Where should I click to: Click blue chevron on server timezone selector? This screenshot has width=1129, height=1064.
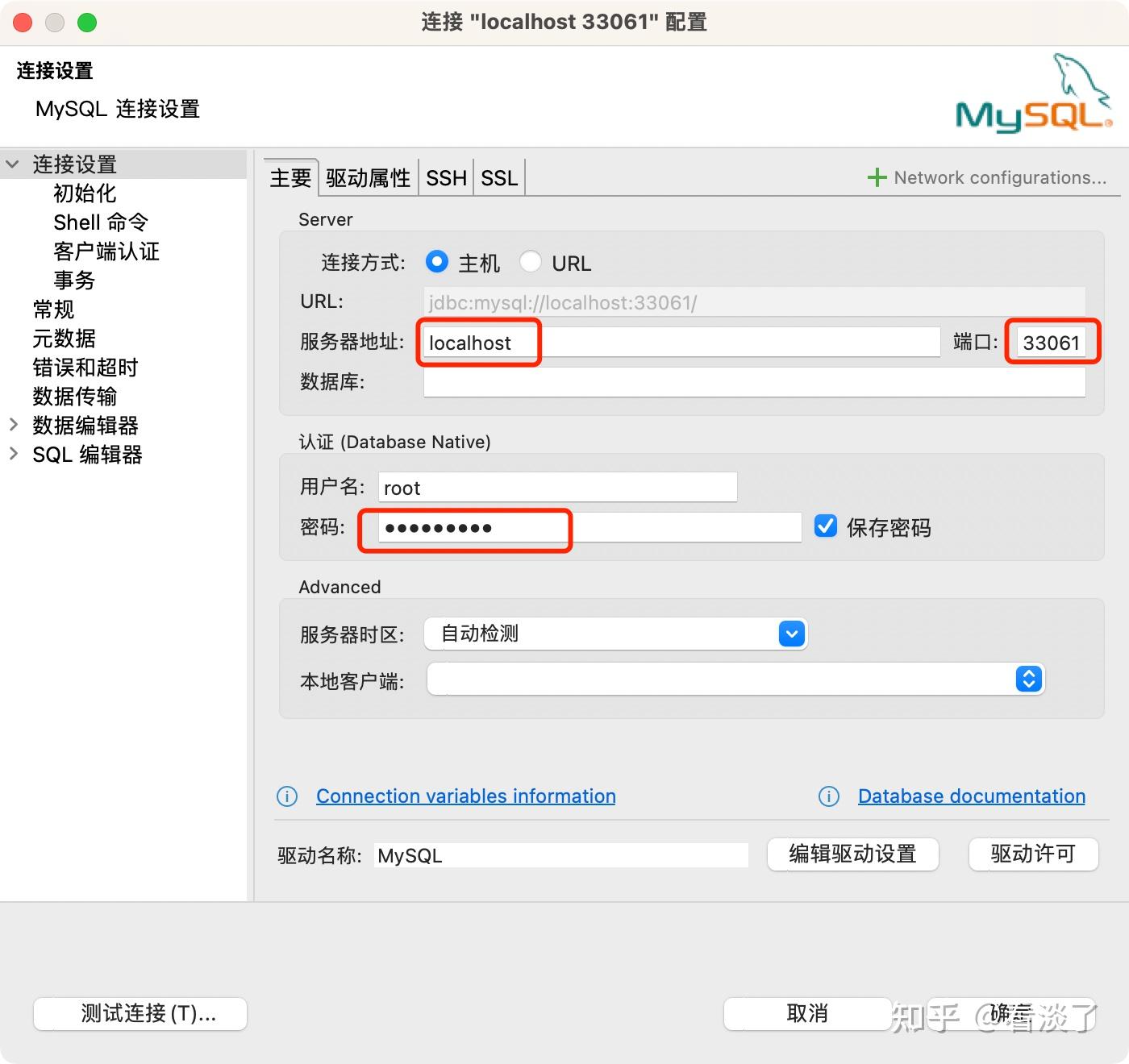[x=790, y=634]
